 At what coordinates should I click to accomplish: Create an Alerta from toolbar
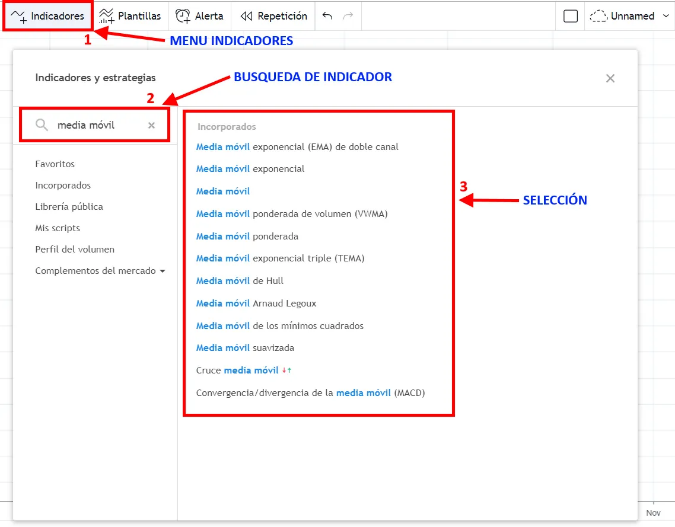[199, 16]
